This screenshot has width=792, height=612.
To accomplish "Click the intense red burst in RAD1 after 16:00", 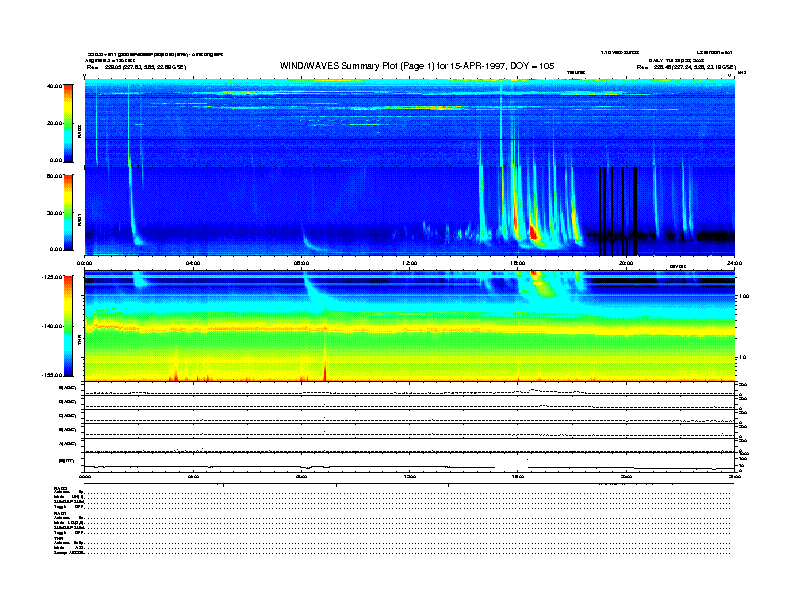I will pos(533,233).
